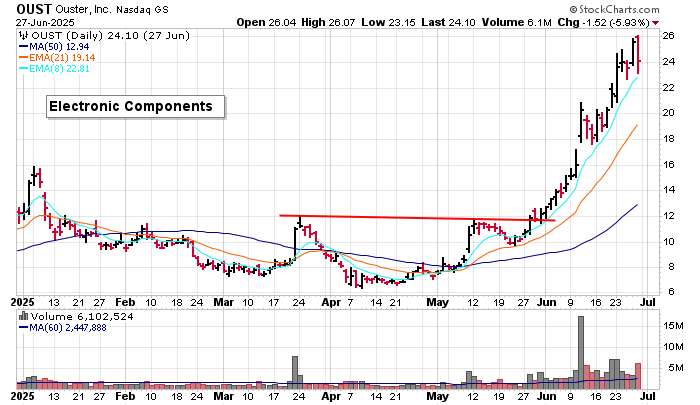Click the tallest volume bar in mid-June
The width and height of the screenshot is (700, 405).
pyautogui.click(x=581, y=353)
